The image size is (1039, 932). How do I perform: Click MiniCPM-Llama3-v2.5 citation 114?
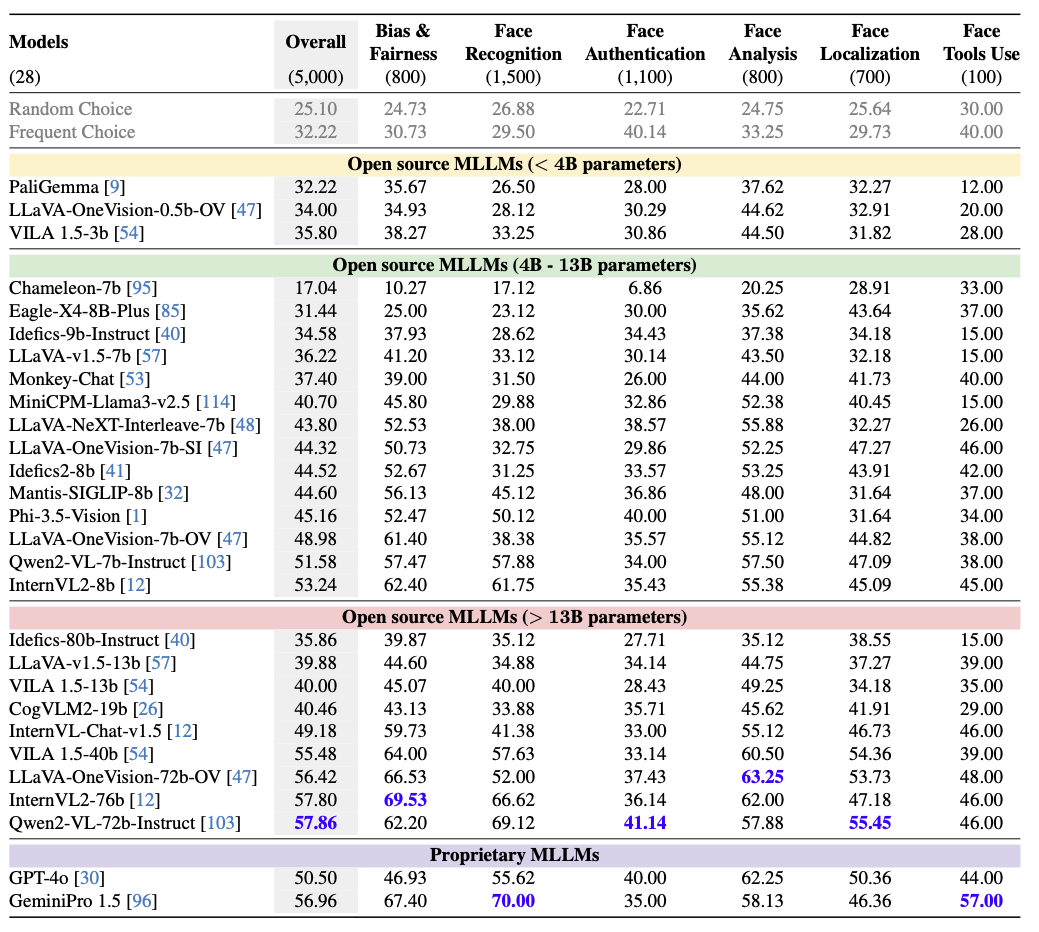(x=215, y=402)
